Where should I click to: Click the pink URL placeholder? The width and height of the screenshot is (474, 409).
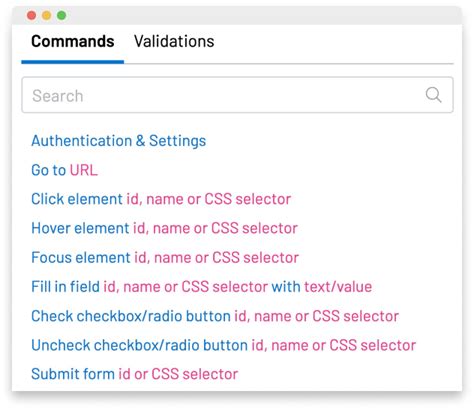point(84,170)
